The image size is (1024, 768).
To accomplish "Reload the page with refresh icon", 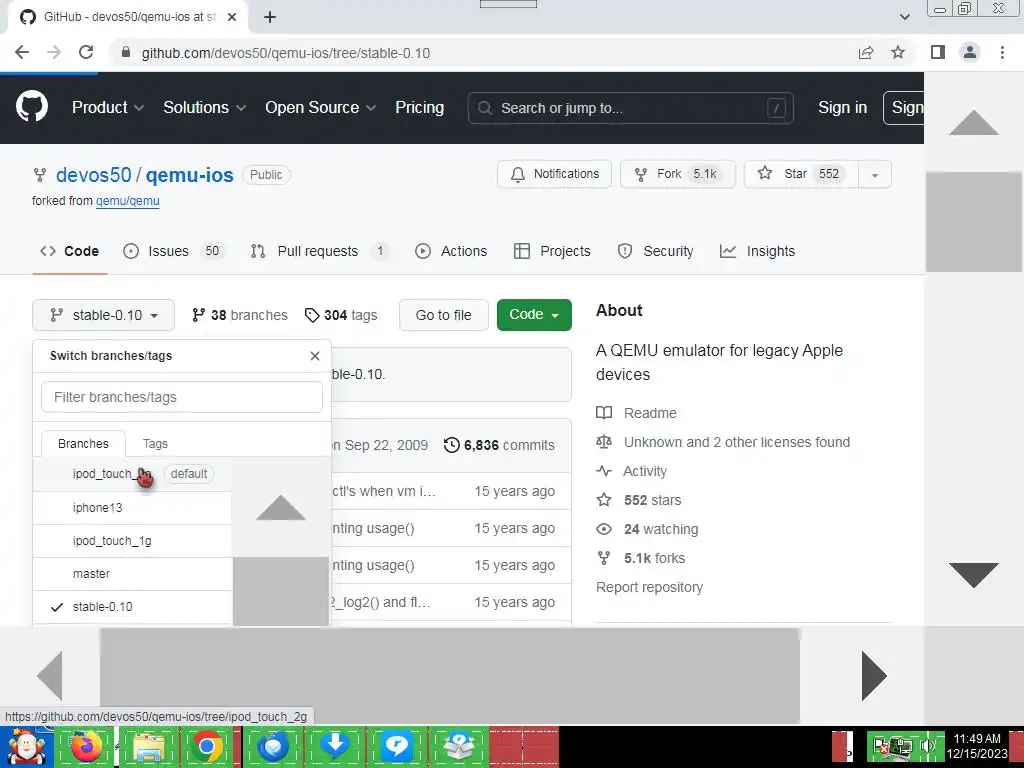I will (86, 52).
